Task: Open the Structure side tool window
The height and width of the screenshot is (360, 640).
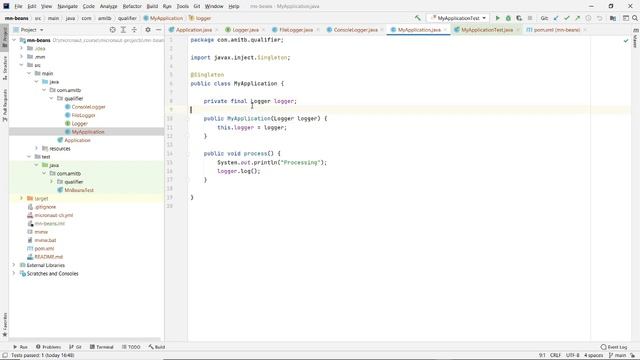Action: click(4, 67)
